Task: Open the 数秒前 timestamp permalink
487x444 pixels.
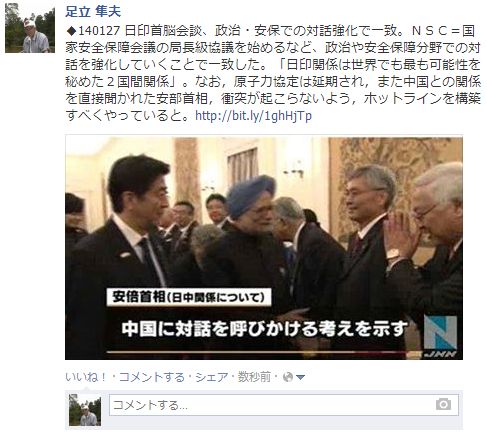Action: tap(254, 377)
